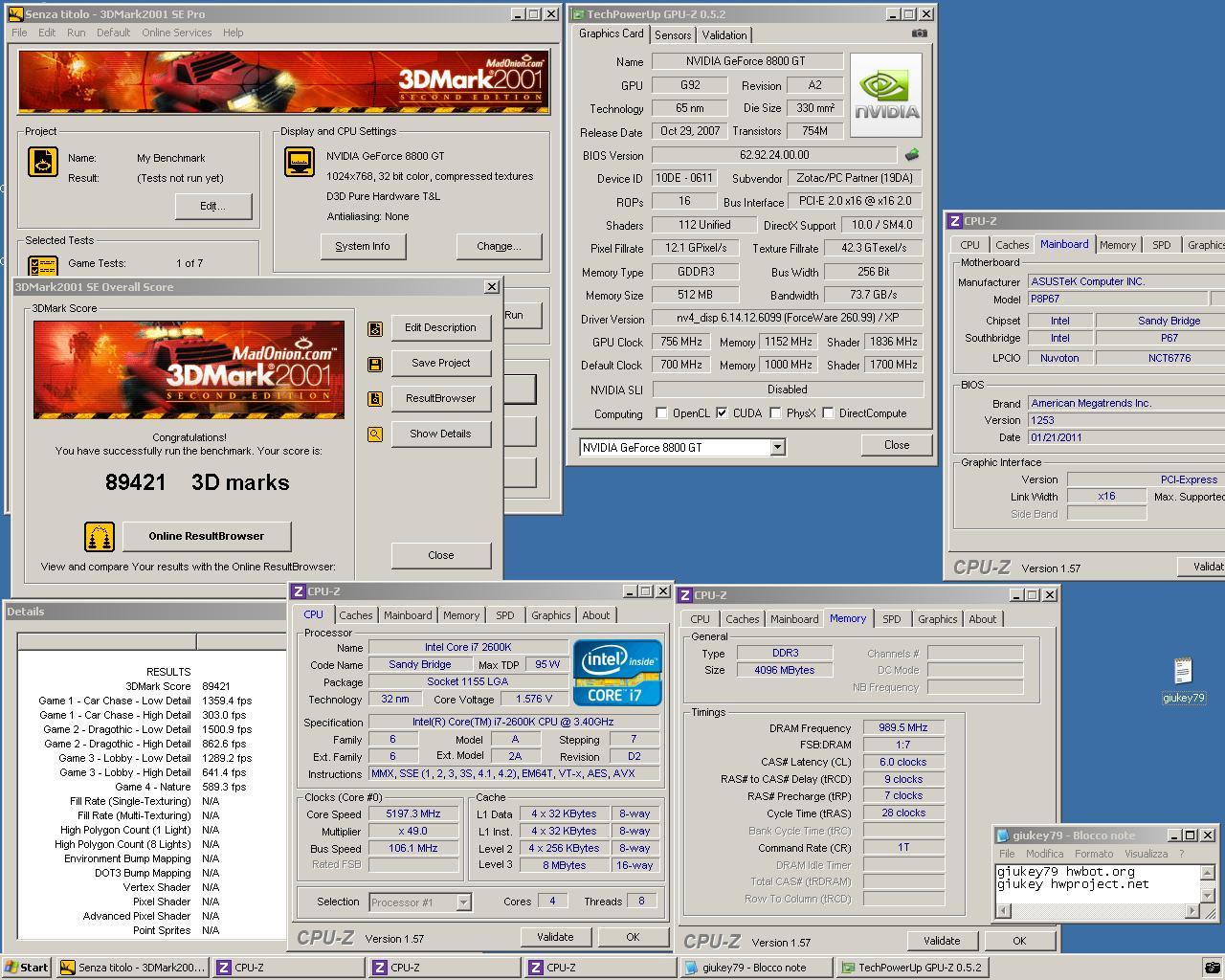This screenshot has width=1225, height=980.
Task: Open the Run menu in 3DMark2001
Action: (x=76, y=33)
